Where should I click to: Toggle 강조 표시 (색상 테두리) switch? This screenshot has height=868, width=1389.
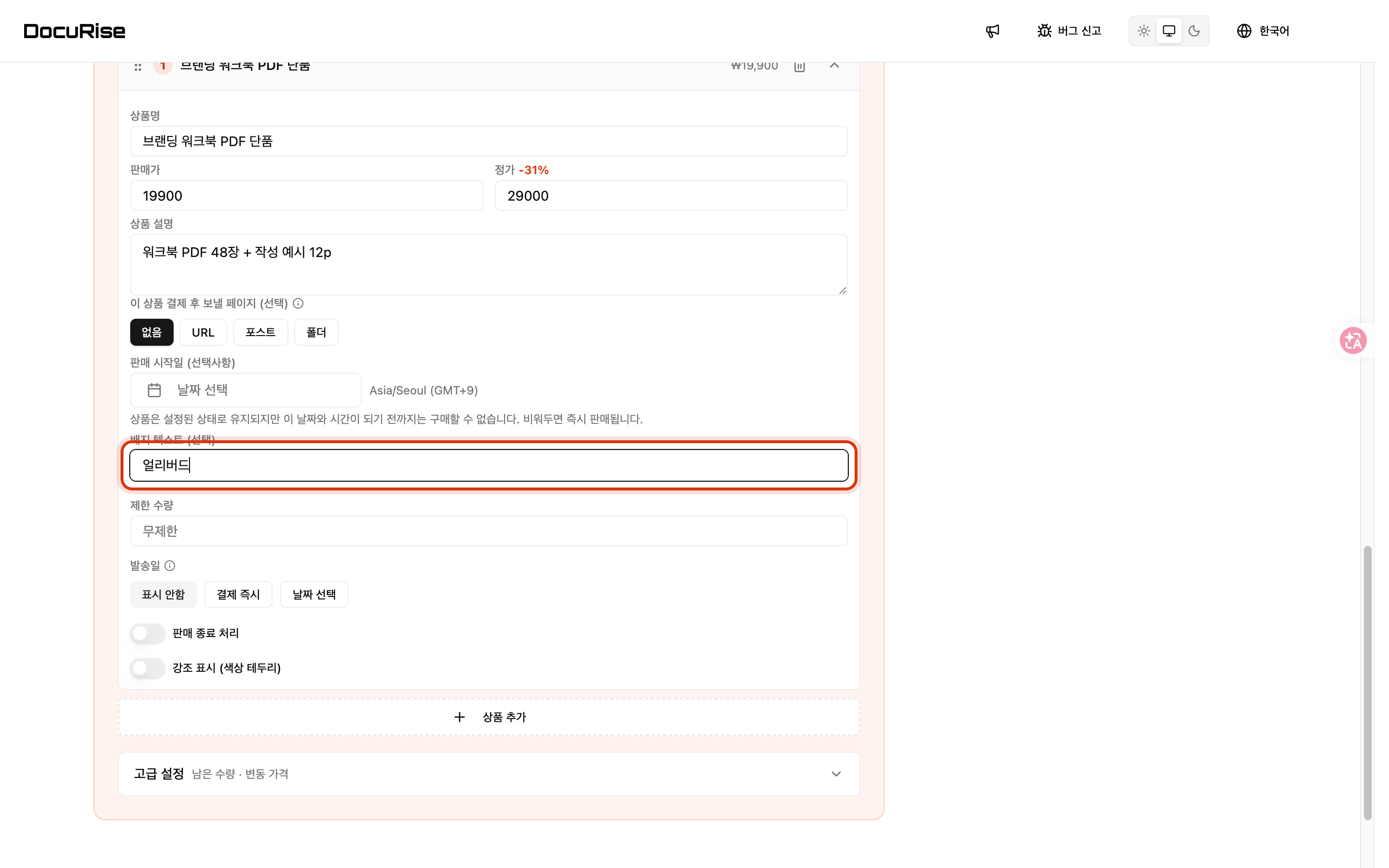click(148, 668)
